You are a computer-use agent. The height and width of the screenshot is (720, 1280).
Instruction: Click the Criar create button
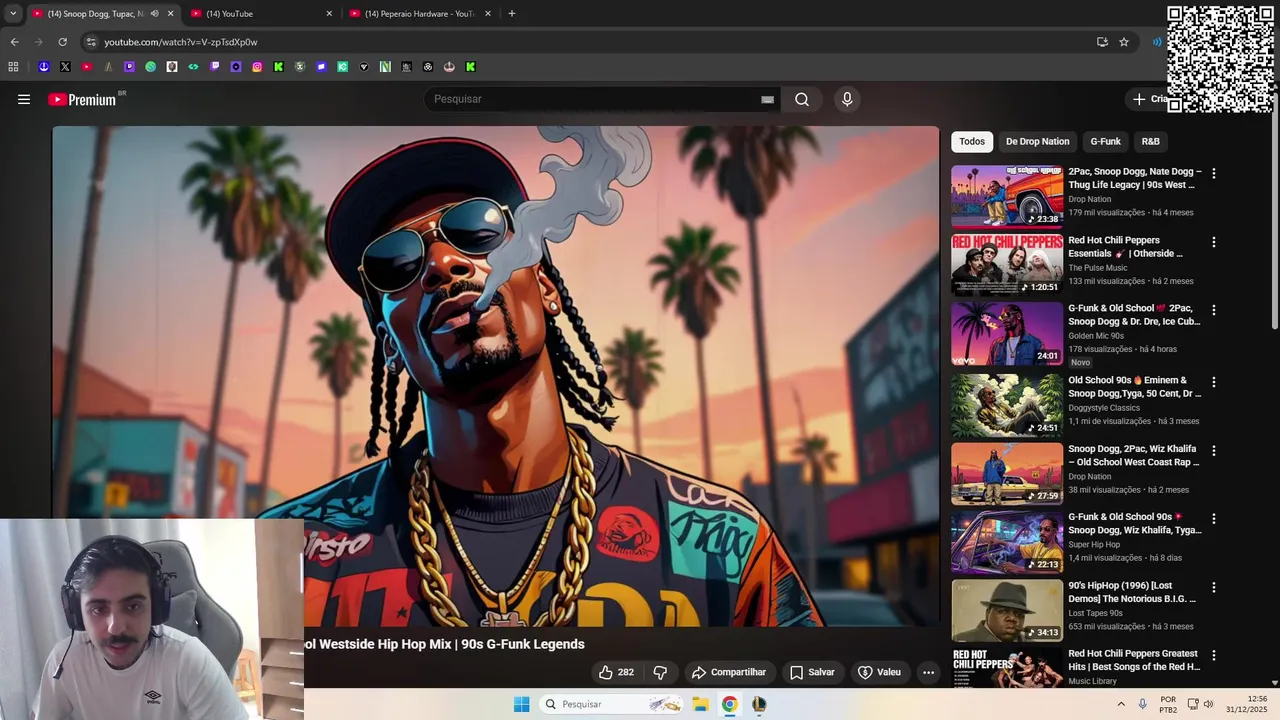1149,99
